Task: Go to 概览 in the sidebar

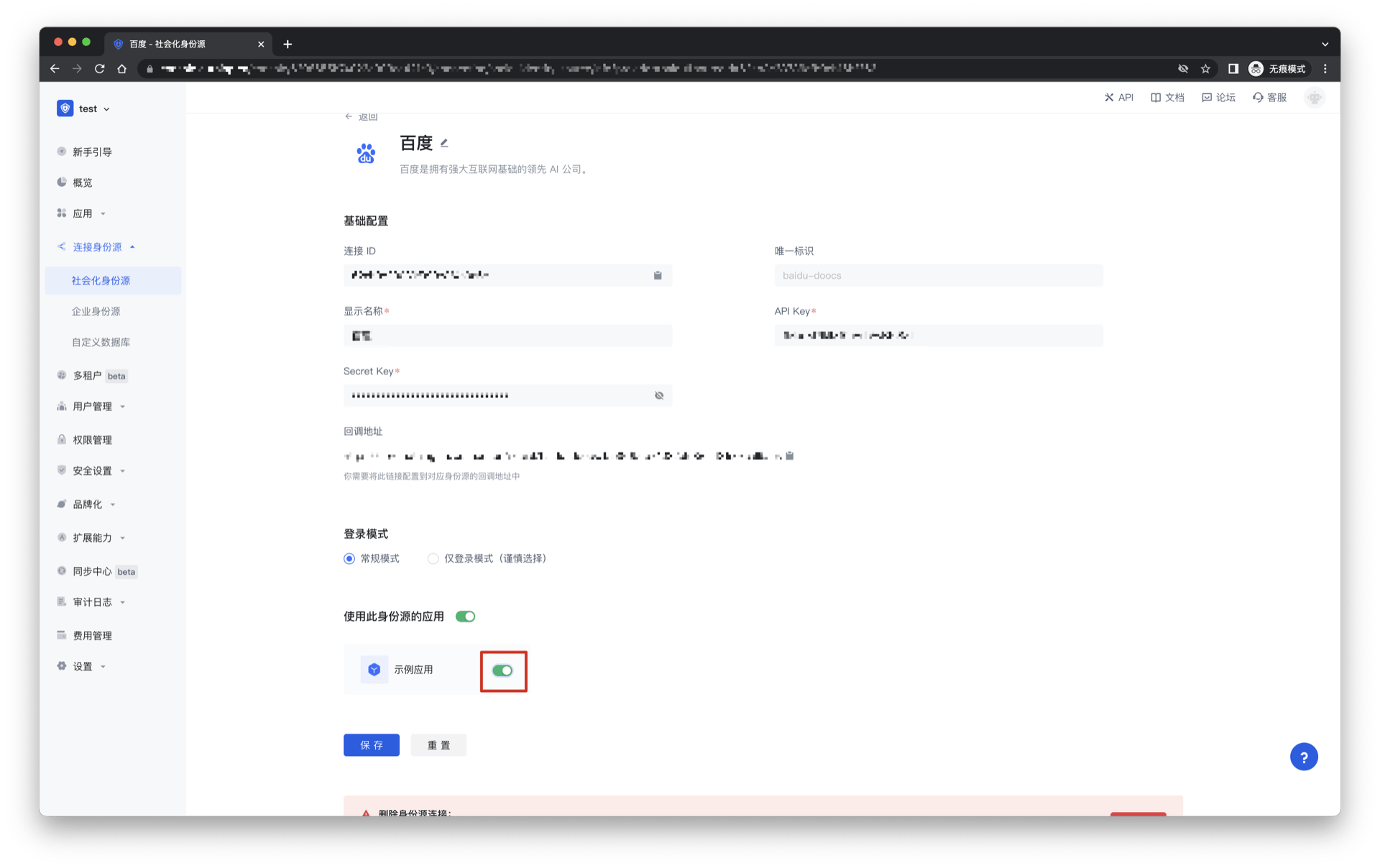Action: pos(82,183)
